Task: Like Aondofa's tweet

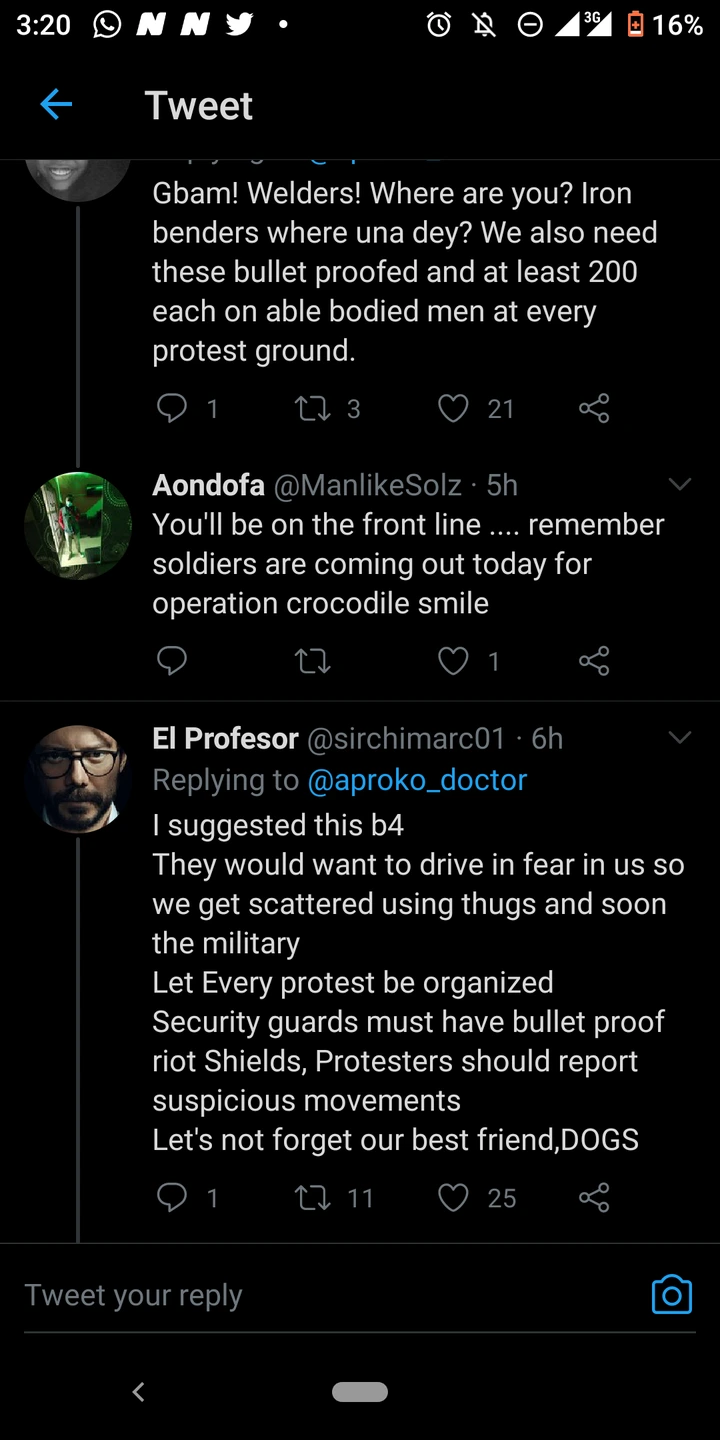Action: point(453,661)
